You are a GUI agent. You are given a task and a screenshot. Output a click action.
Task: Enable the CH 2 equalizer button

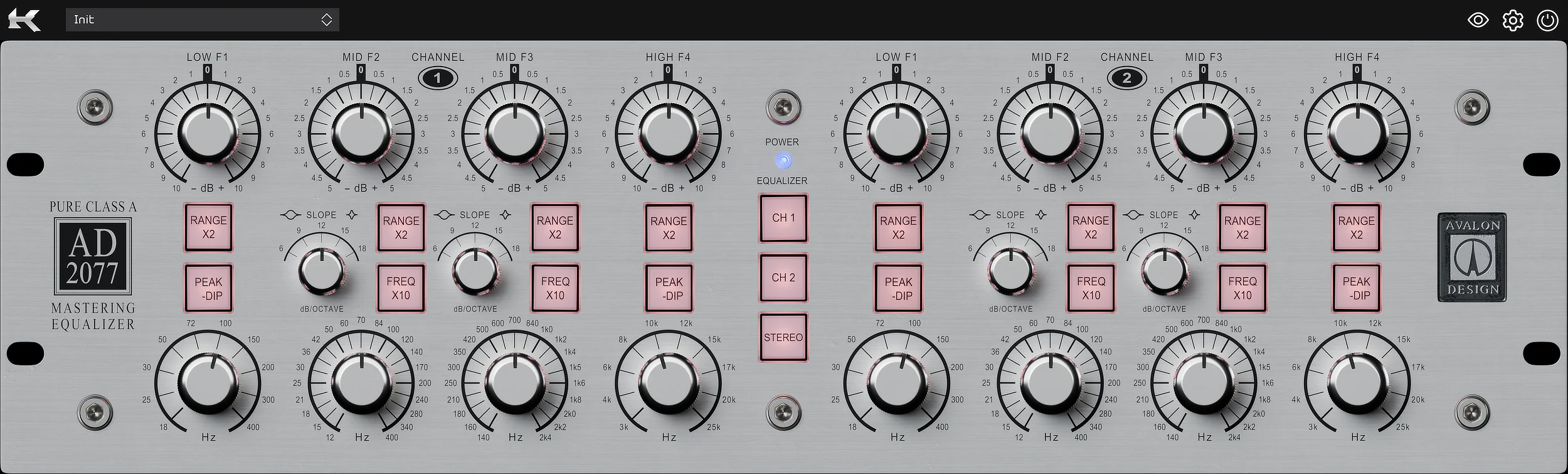783,277
